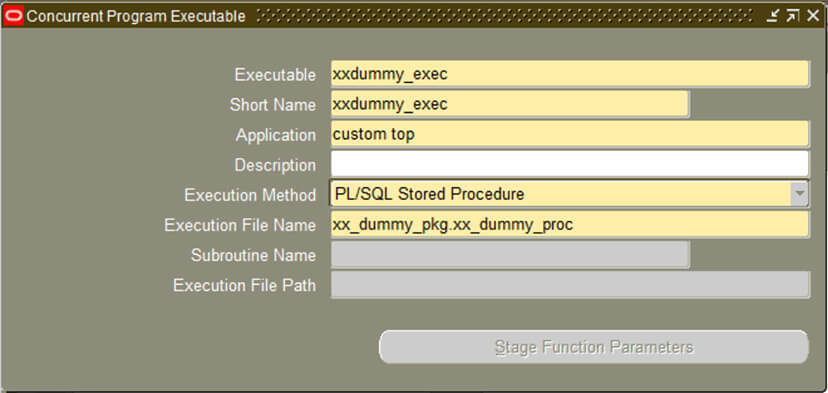The width and height of the screenshot is (828, 393).
Task: Minimize the Concurrent Program Executable window
Action: tap(773, 16)
